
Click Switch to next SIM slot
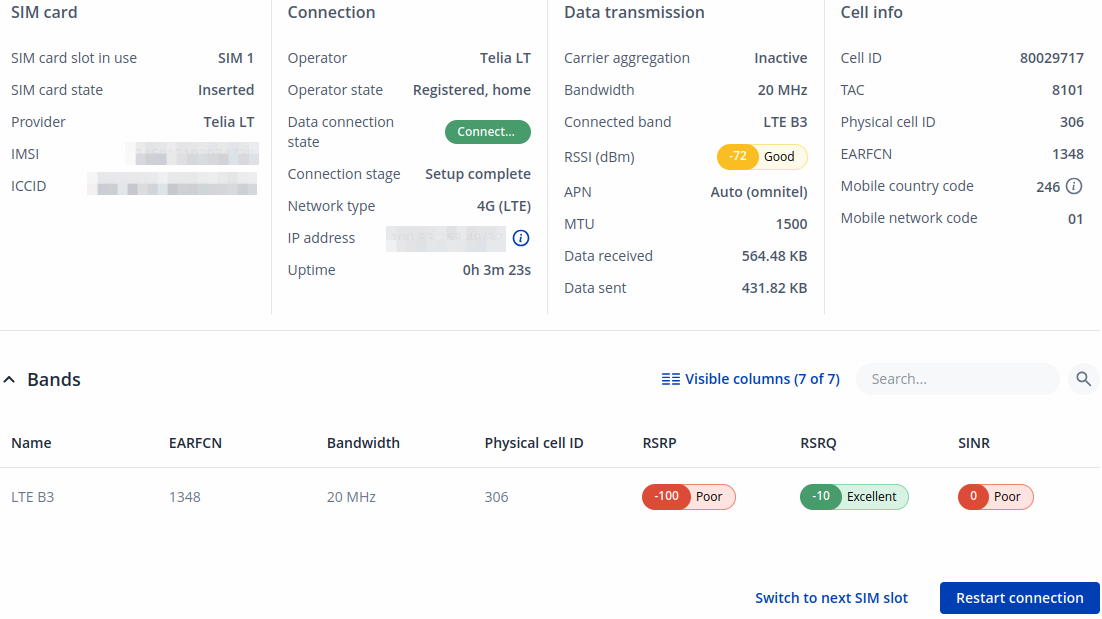[x=831, y=598]
